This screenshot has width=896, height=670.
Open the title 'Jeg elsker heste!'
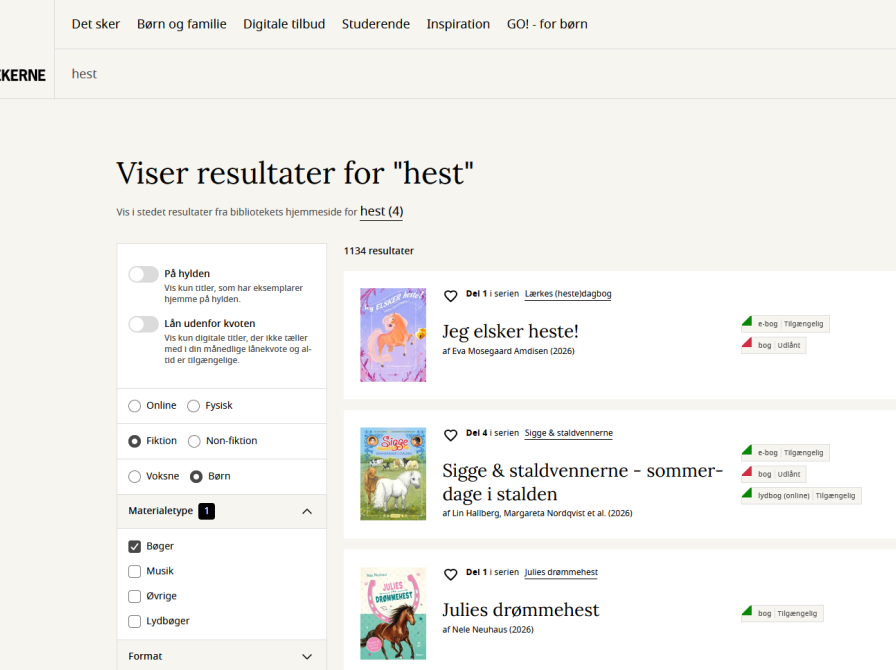(510, 332)
